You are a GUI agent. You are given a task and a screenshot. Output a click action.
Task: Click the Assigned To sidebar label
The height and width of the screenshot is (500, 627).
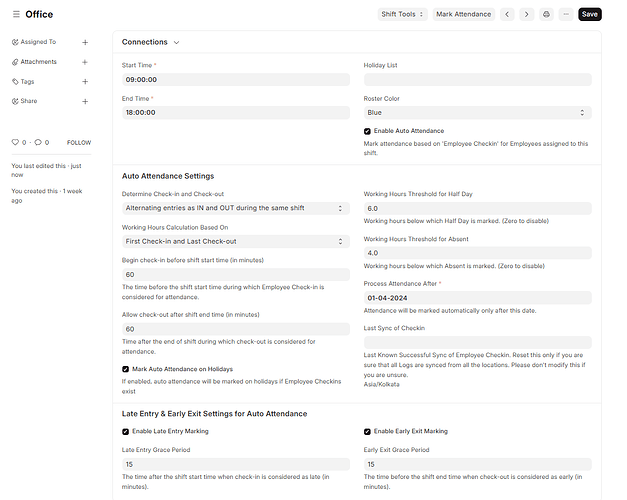coord(38,42)
